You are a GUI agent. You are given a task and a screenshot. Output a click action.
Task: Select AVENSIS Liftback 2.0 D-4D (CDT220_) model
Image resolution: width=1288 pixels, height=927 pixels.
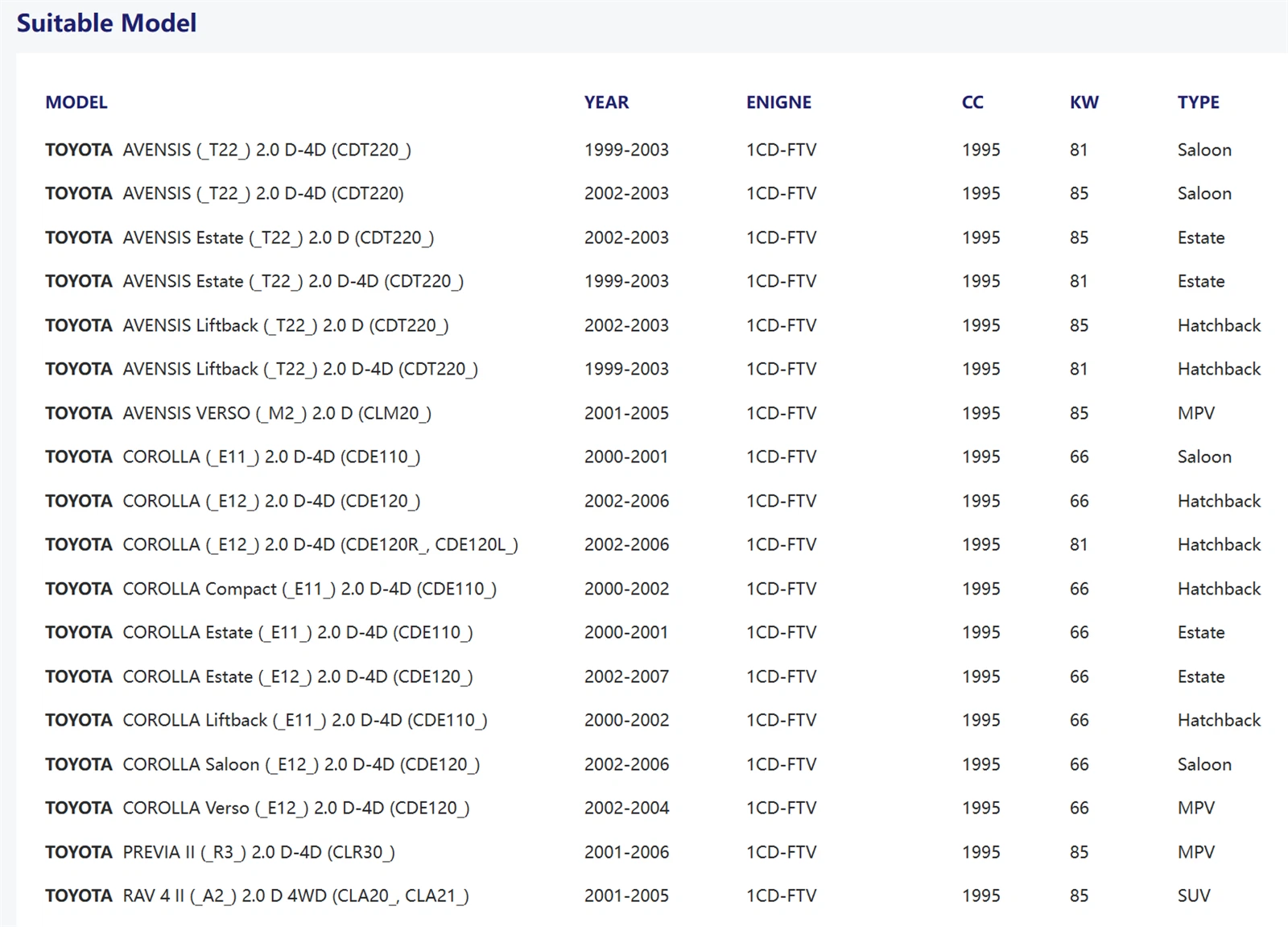point(262,369)
